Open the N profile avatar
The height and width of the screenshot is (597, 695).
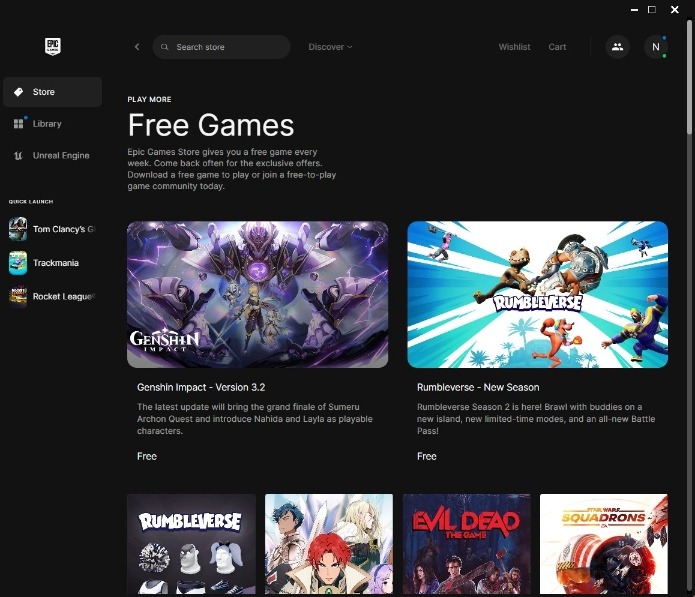656,47
